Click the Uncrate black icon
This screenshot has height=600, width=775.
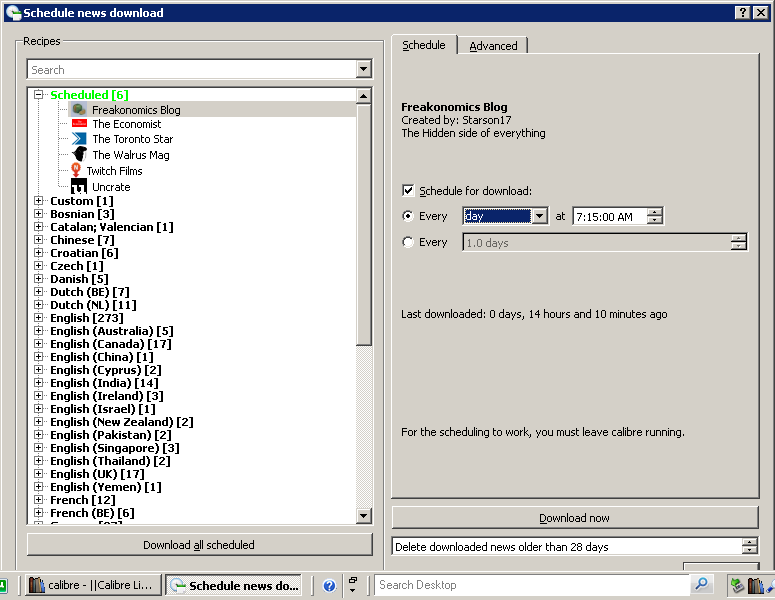coord(79,186)
